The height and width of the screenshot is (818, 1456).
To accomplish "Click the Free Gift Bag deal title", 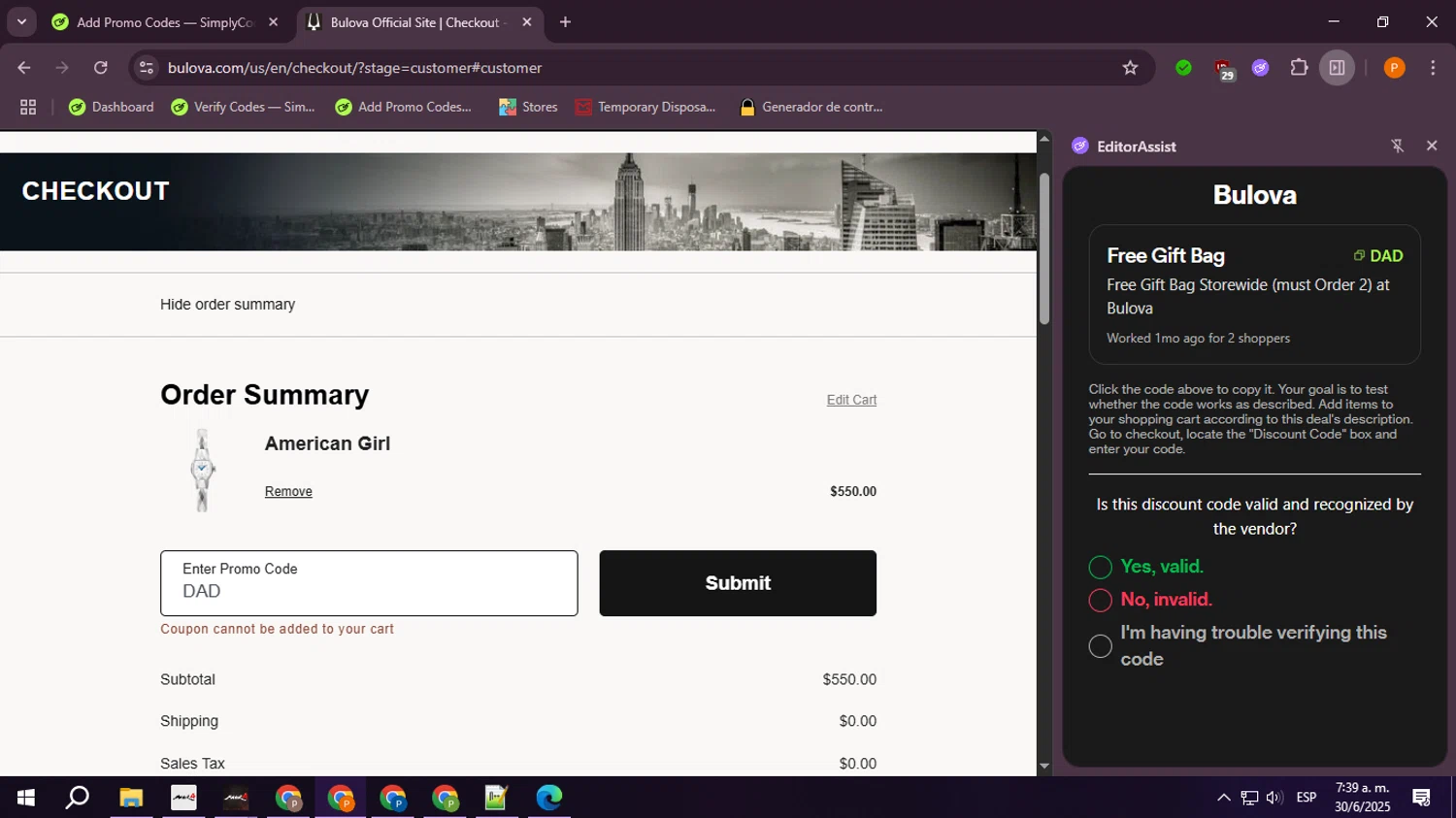I will click(1166, 256).
